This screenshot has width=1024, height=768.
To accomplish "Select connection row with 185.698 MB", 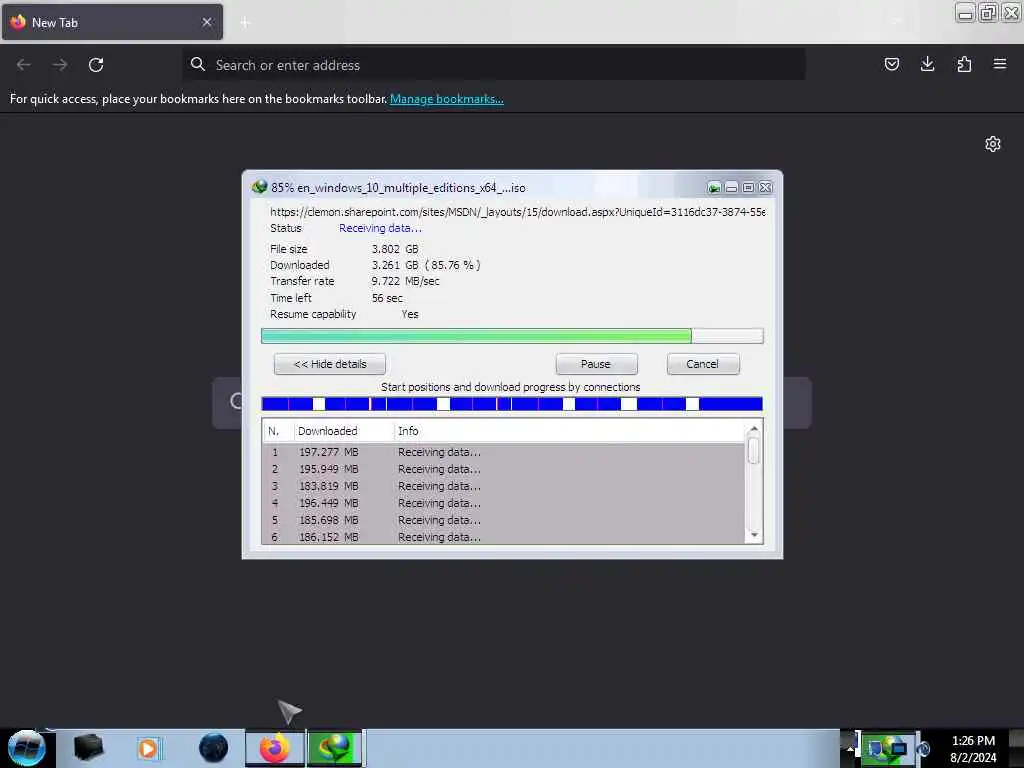I will click(x=503, y=520).
